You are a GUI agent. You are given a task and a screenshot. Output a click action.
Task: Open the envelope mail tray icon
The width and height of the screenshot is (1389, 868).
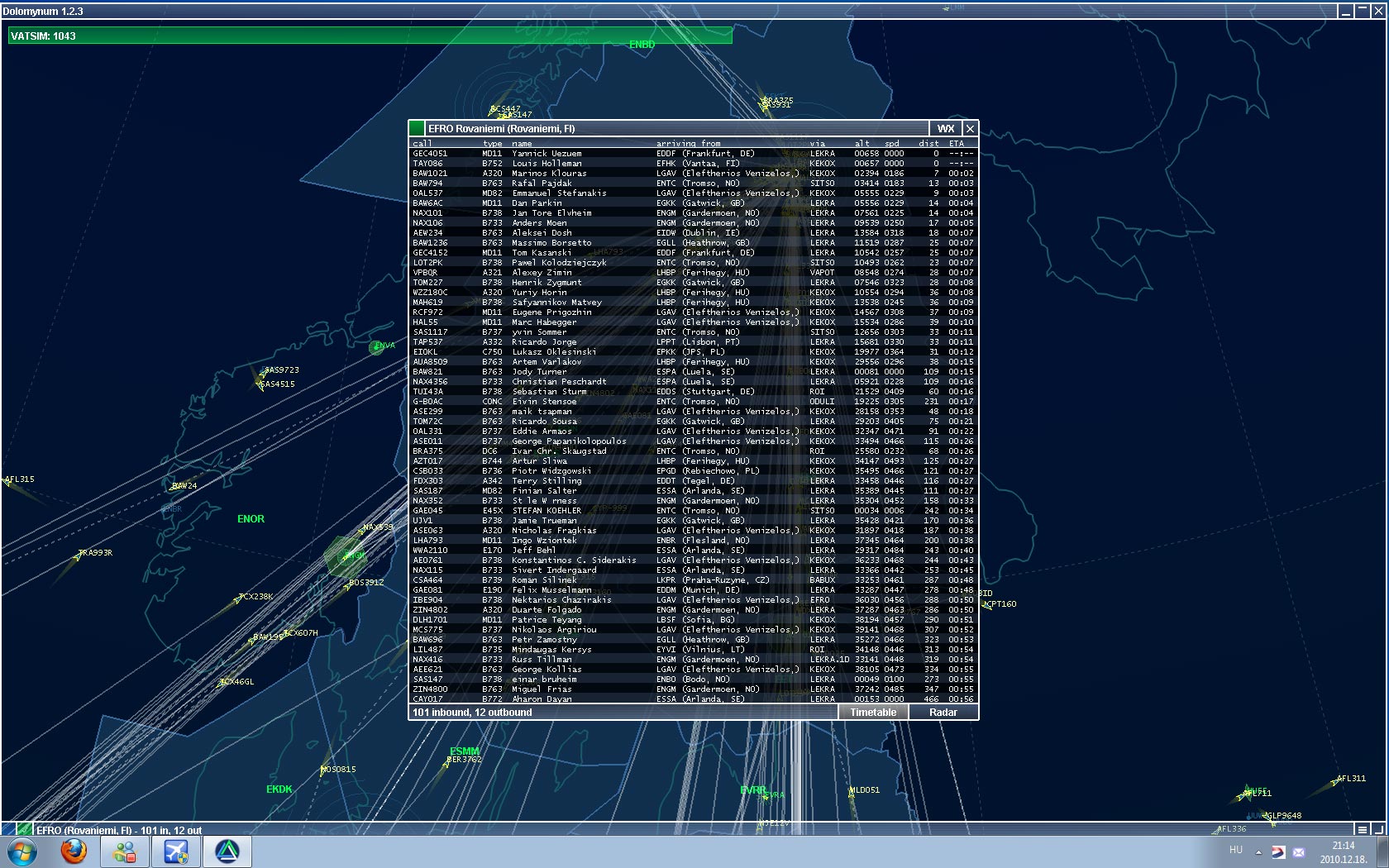1299,852
